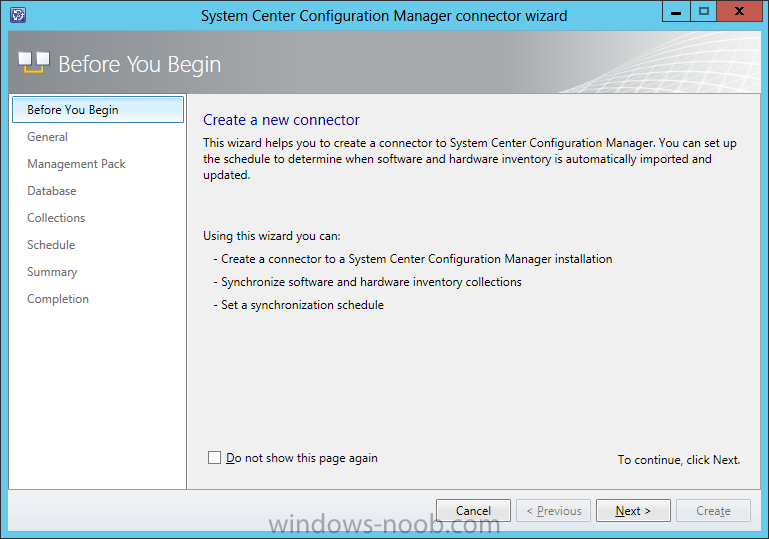Click the Previous button
Viewport: 769px width, 539px height.
point(553,511)
